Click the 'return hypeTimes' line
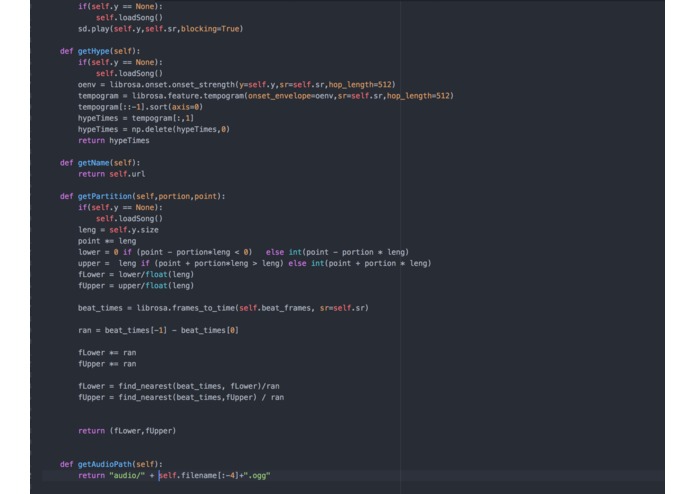 coord(114,140)
